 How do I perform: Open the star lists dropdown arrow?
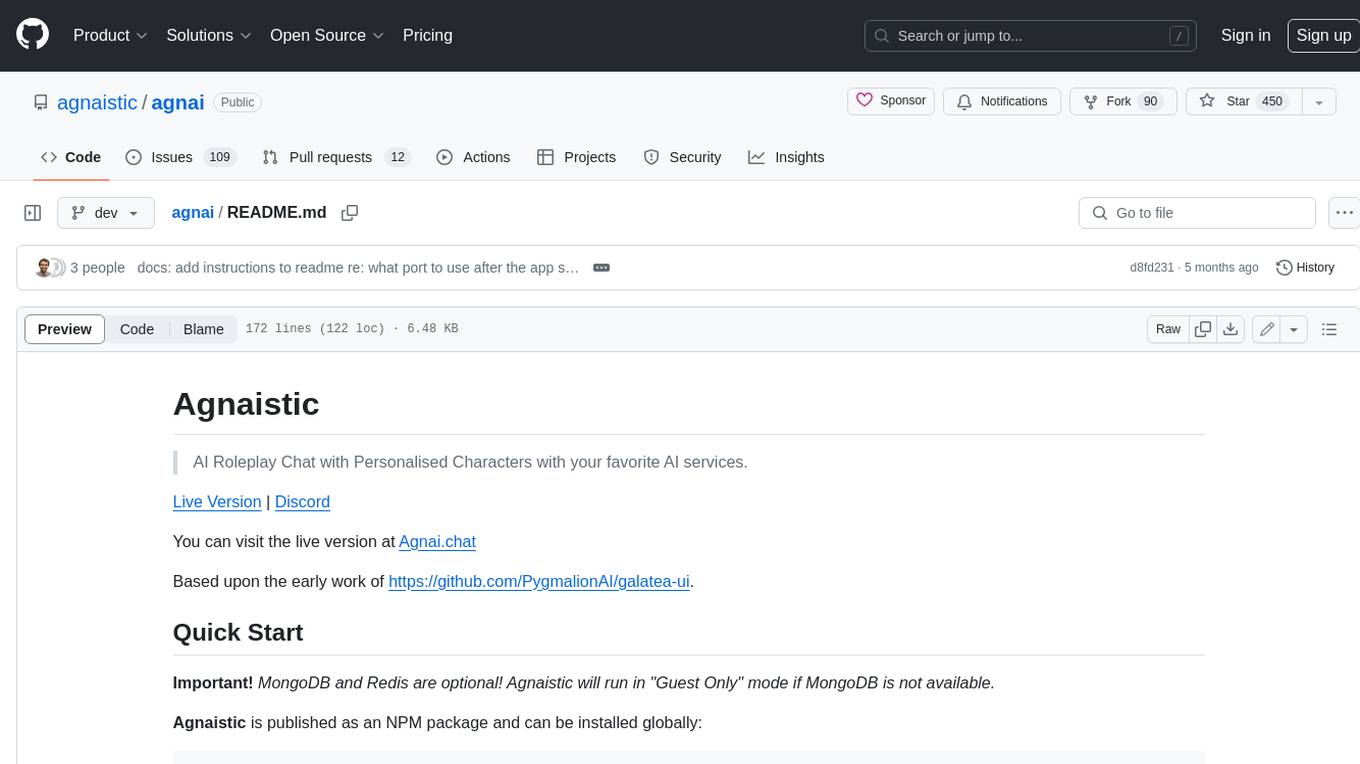tap(1319, 101)
